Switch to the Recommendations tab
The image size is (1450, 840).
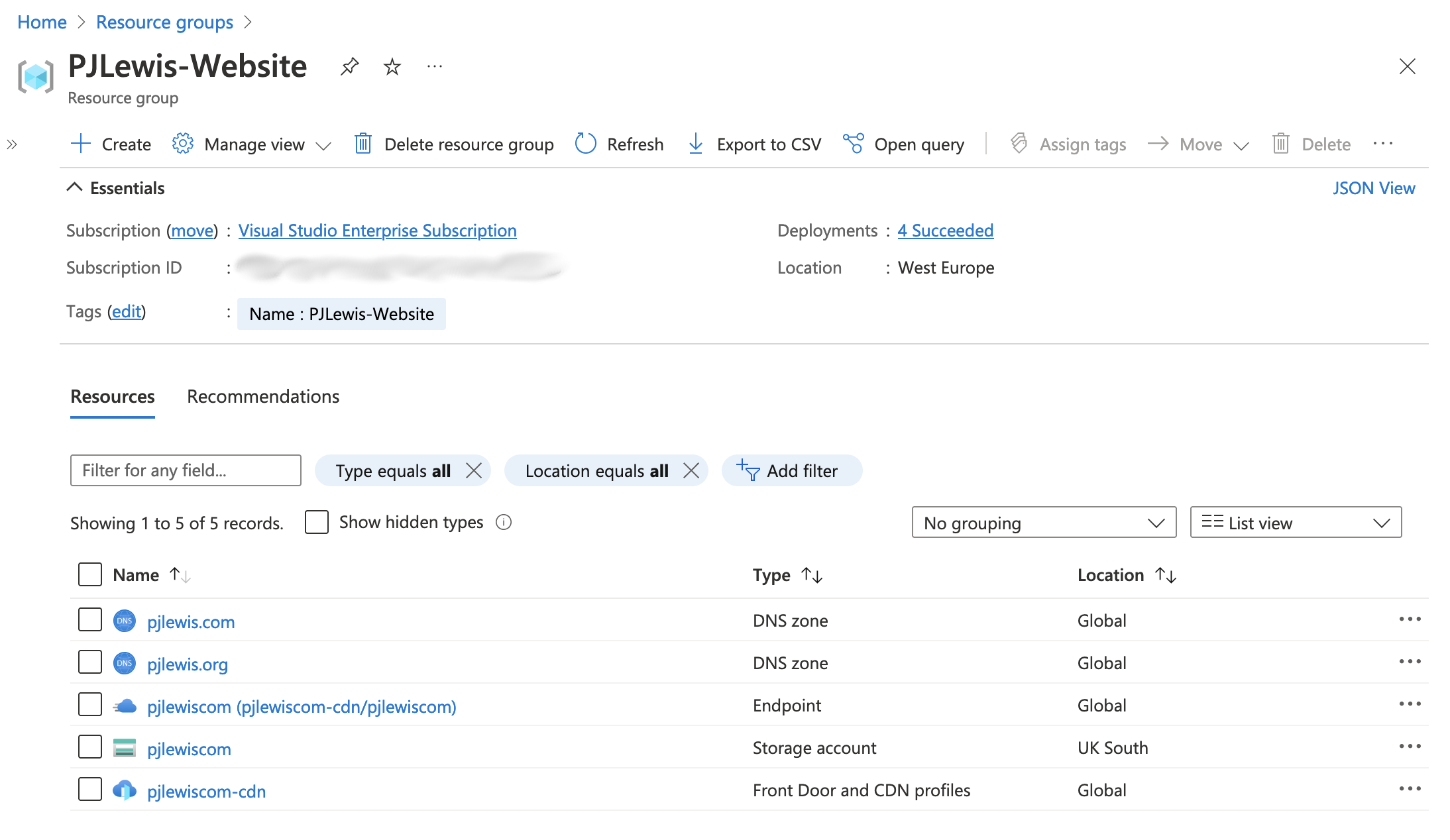click(263, 396)
